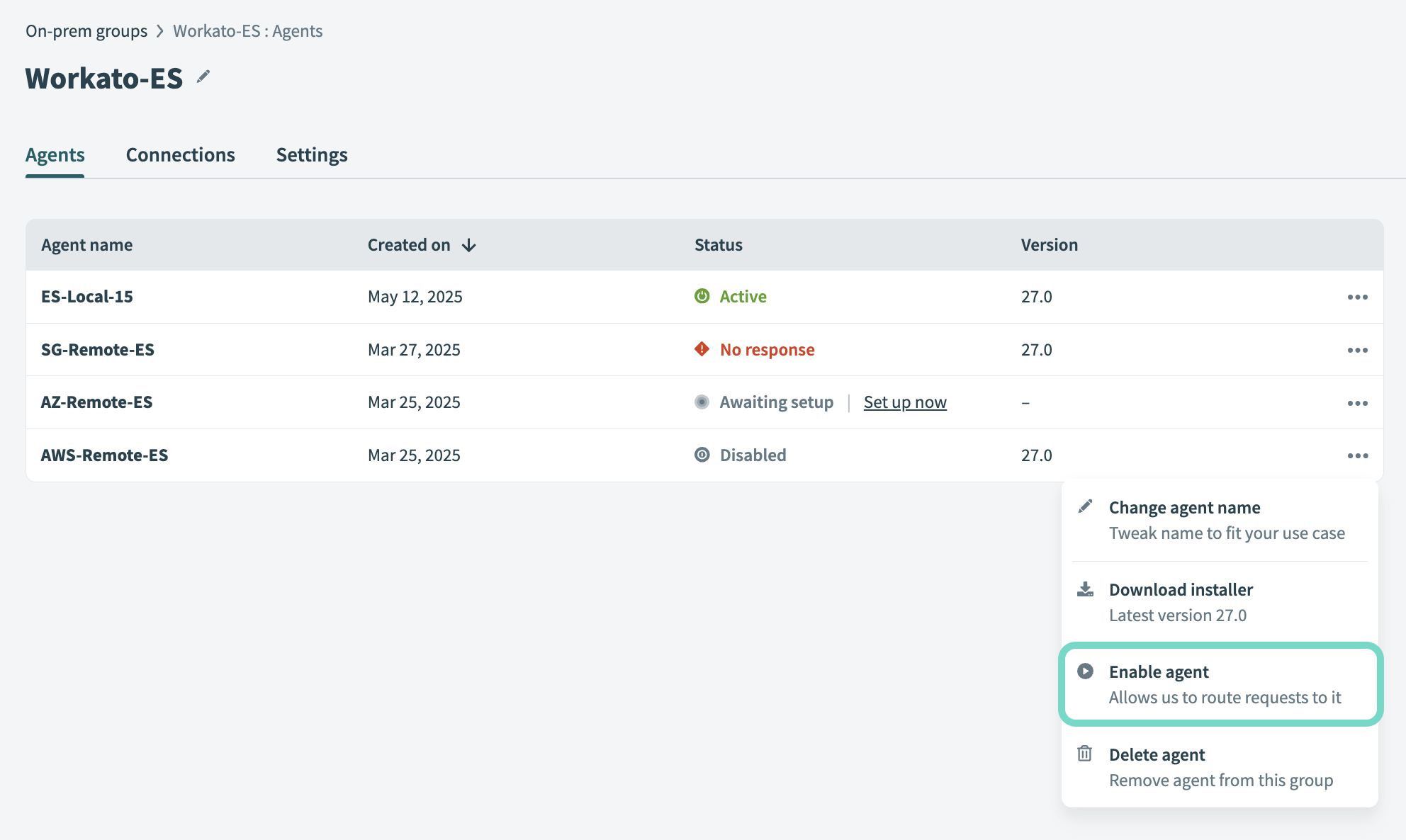Switch to the Connections tab
Image resolution: width=1406 pixels, height=840 pixels.
point(180,155)
